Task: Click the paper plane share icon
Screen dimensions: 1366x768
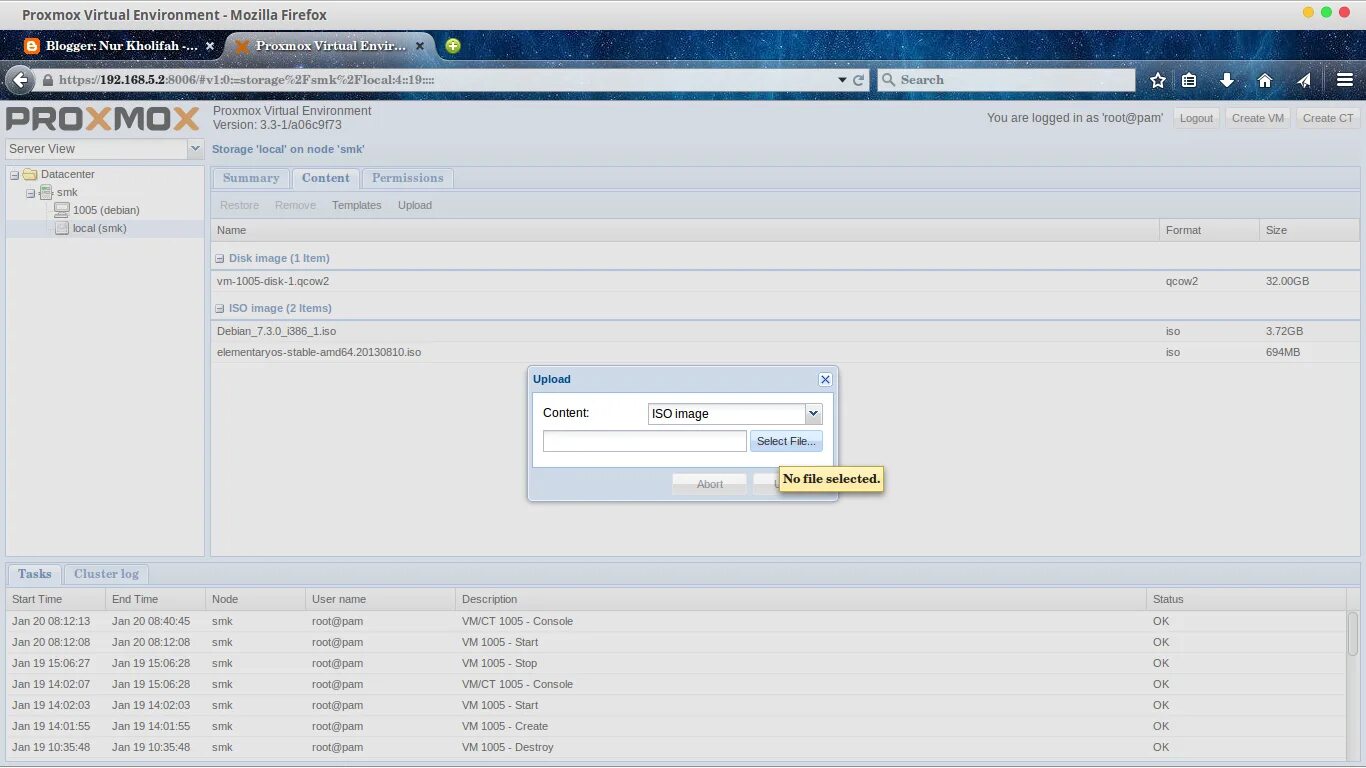Action: click(x=1304, y=80)
